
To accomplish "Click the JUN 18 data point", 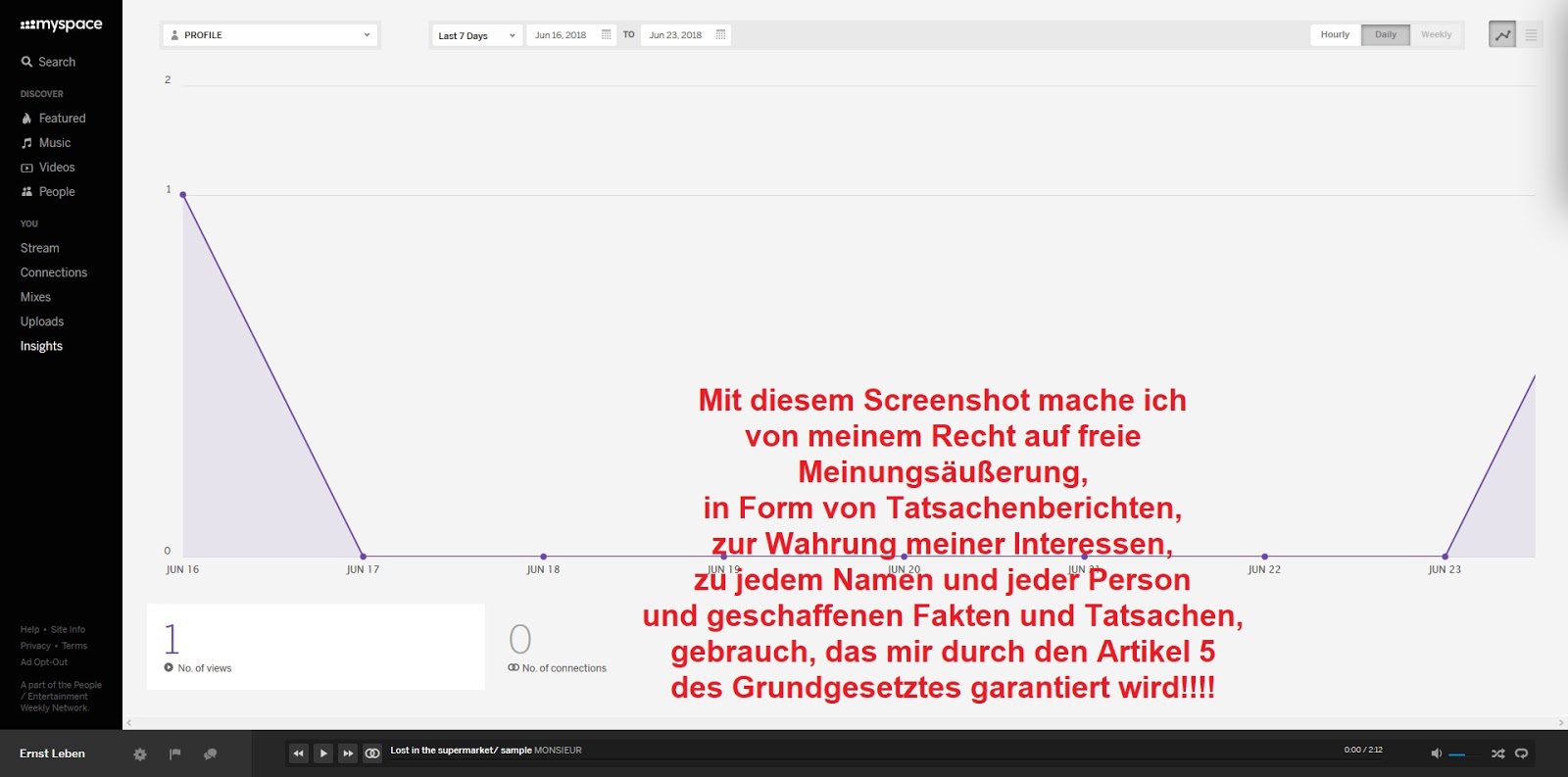I will point(544,557).
